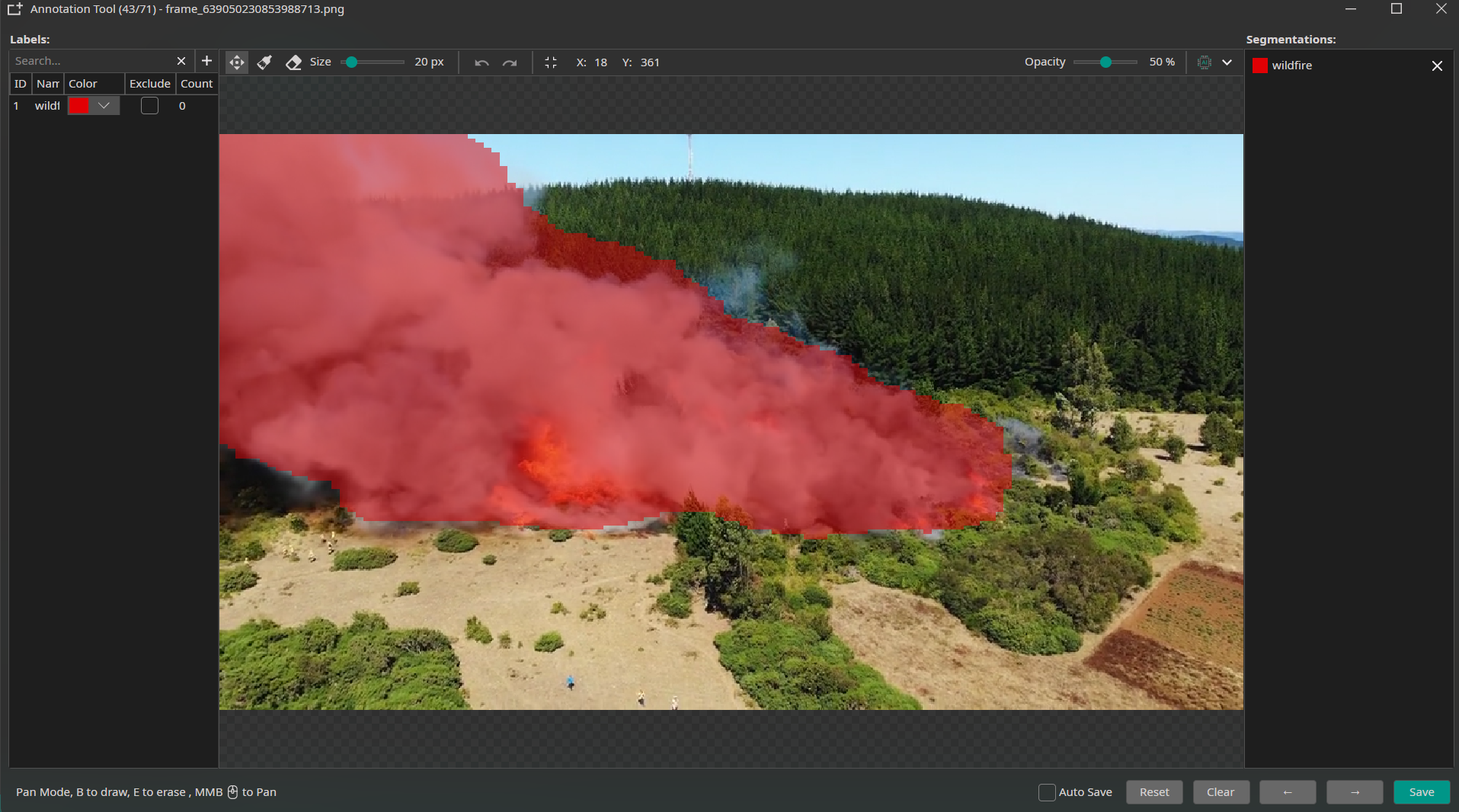Clear the label search field
Viewport: 1459px width, 812px height.
click(181, 61)
